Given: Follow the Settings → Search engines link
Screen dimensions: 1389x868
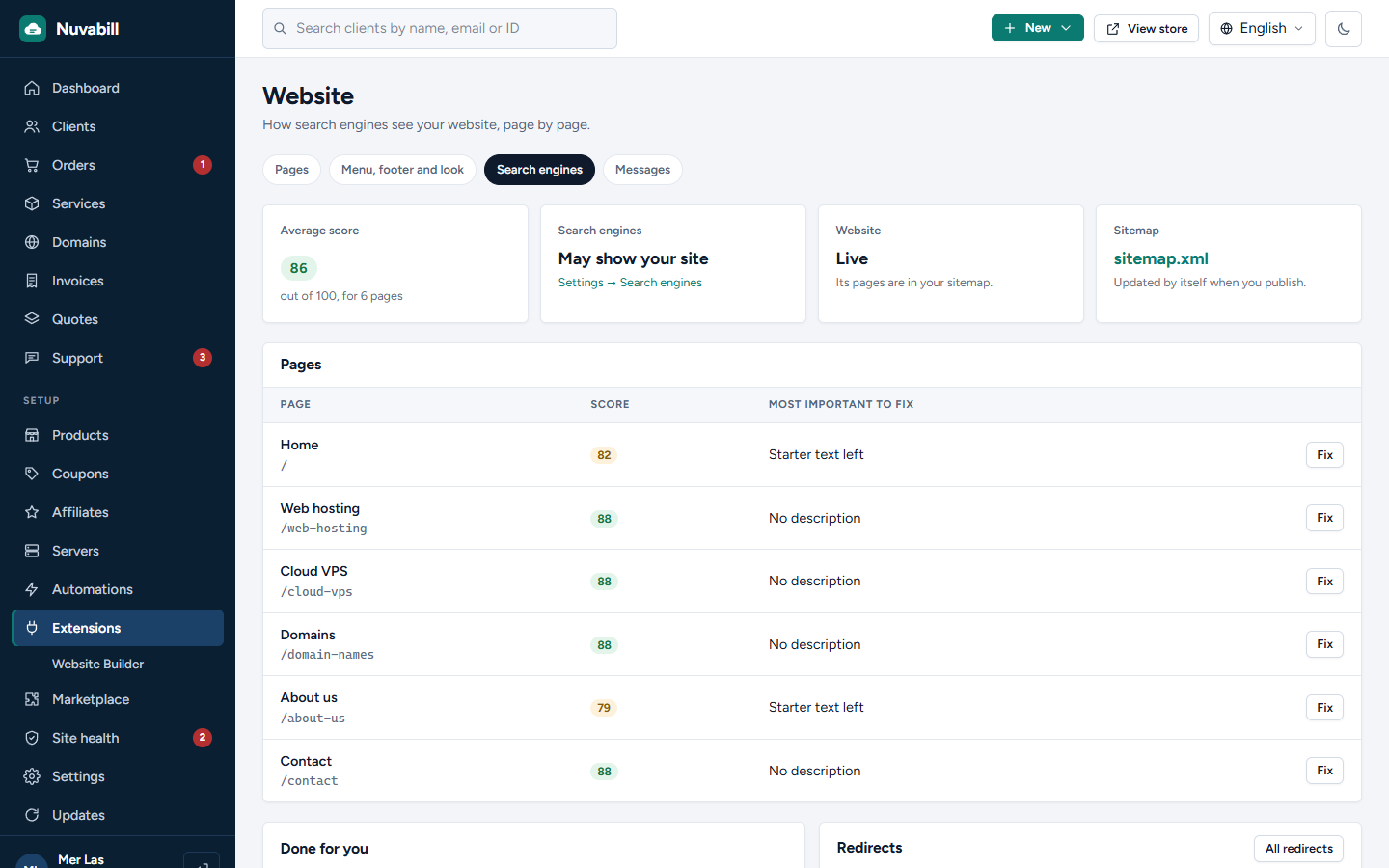Looking at the screenshot, I should (x=630, y=283).
